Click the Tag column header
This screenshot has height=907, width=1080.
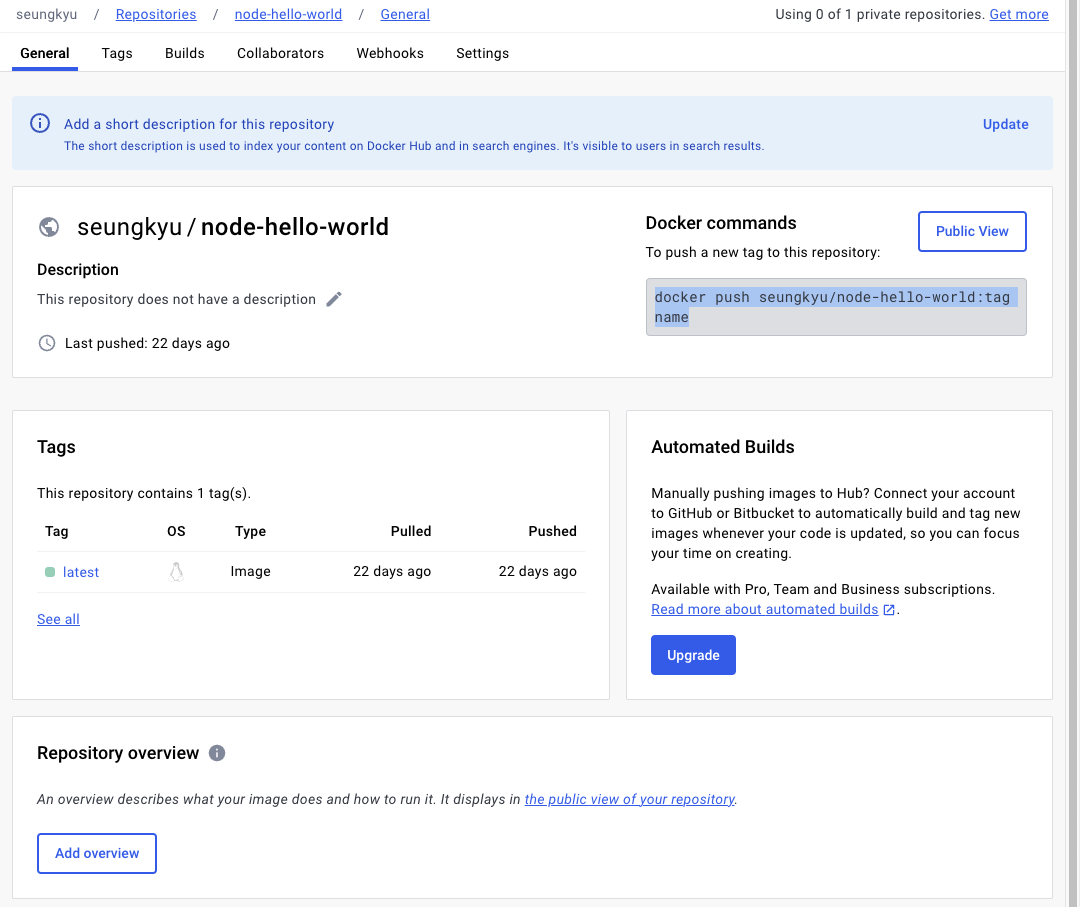(x=56, y=531)
